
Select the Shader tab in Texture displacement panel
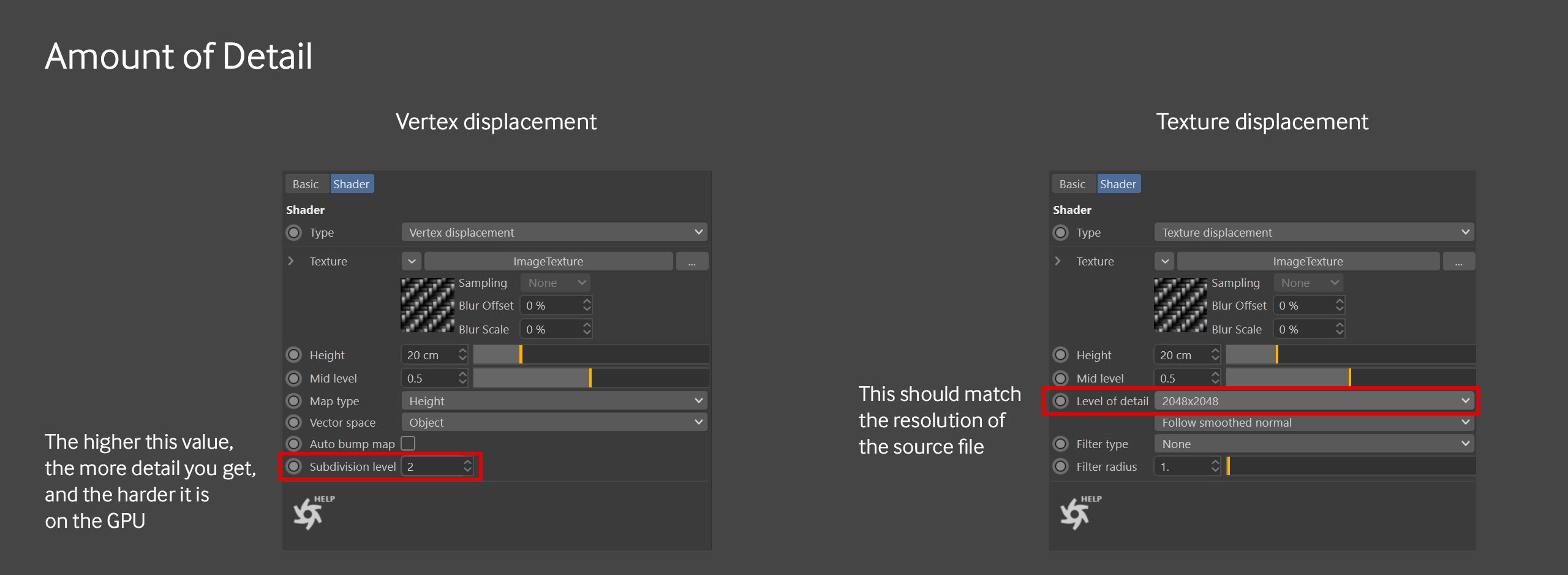click(x=1118, y=184)
